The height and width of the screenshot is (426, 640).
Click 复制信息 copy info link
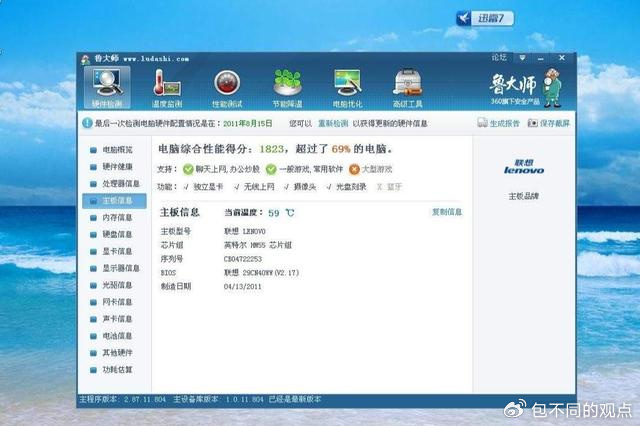click(x=447, y=212)
